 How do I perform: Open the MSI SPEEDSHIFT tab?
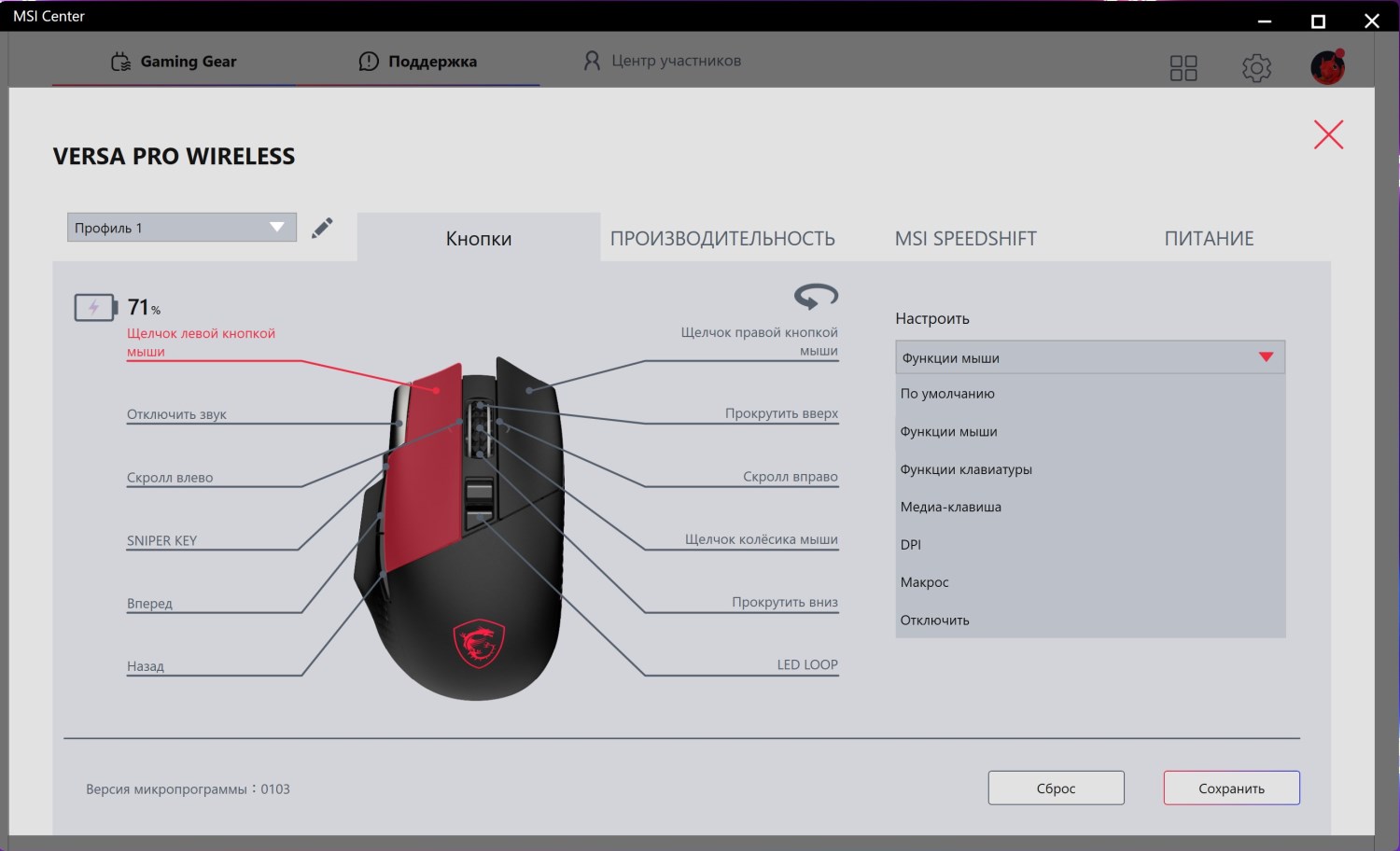[965, 239]
